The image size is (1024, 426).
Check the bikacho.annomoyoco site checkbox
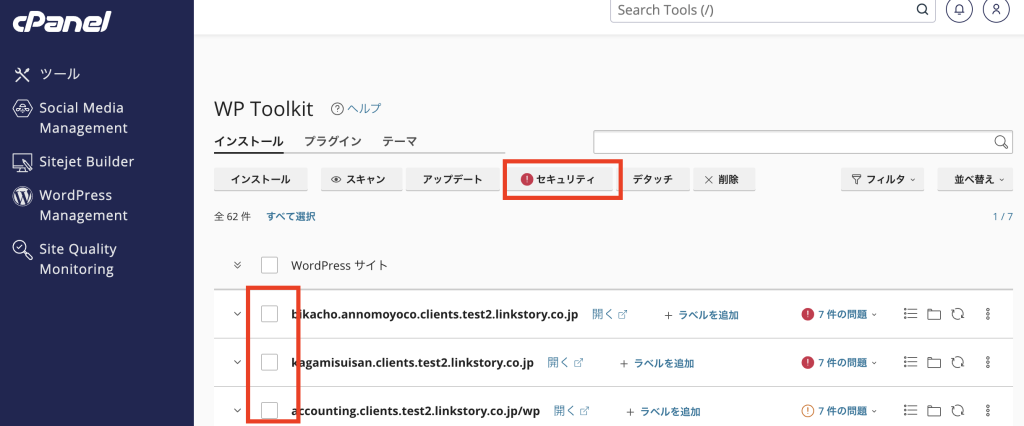click(x=269, y=314)
